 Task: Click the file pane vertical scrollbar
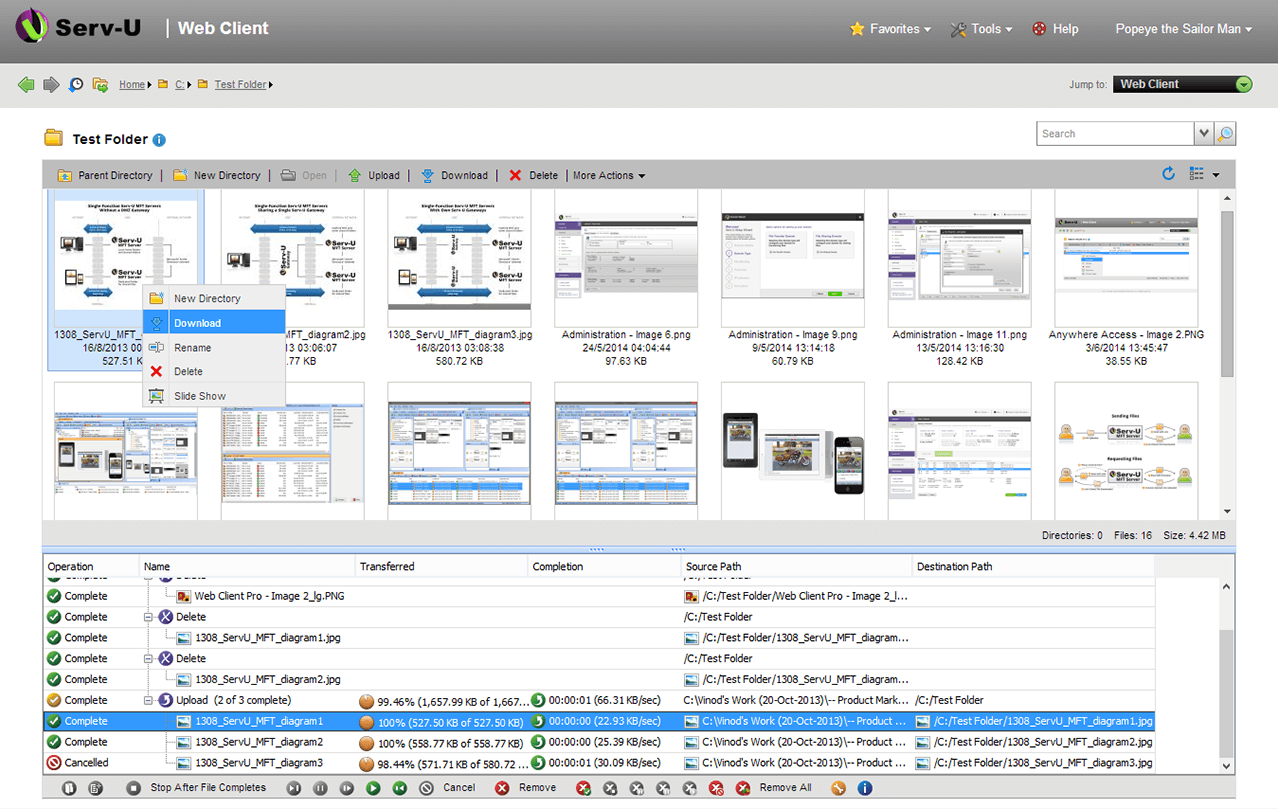(x=1228, y=354)
